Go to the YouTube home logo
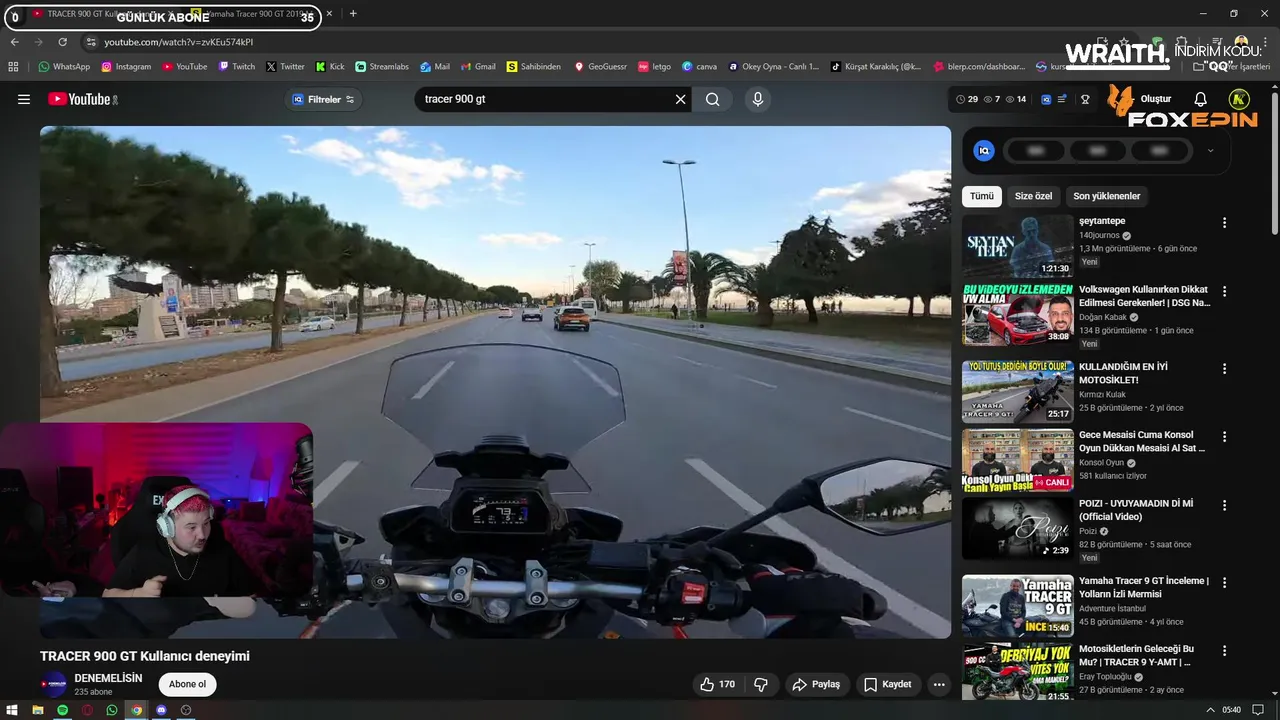 click(82, 99)
